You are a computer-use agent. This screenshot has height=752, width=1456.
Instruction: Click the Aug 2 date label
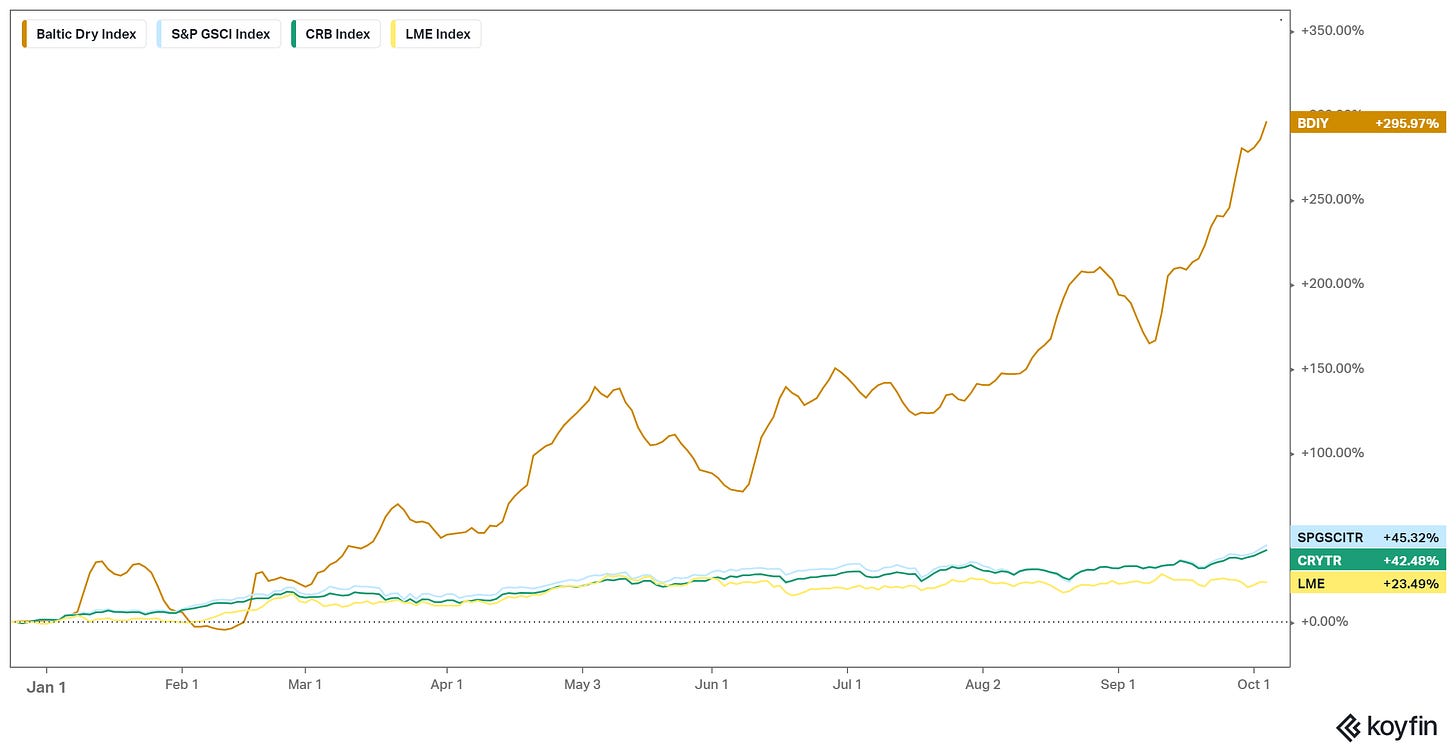click(983, 685)
